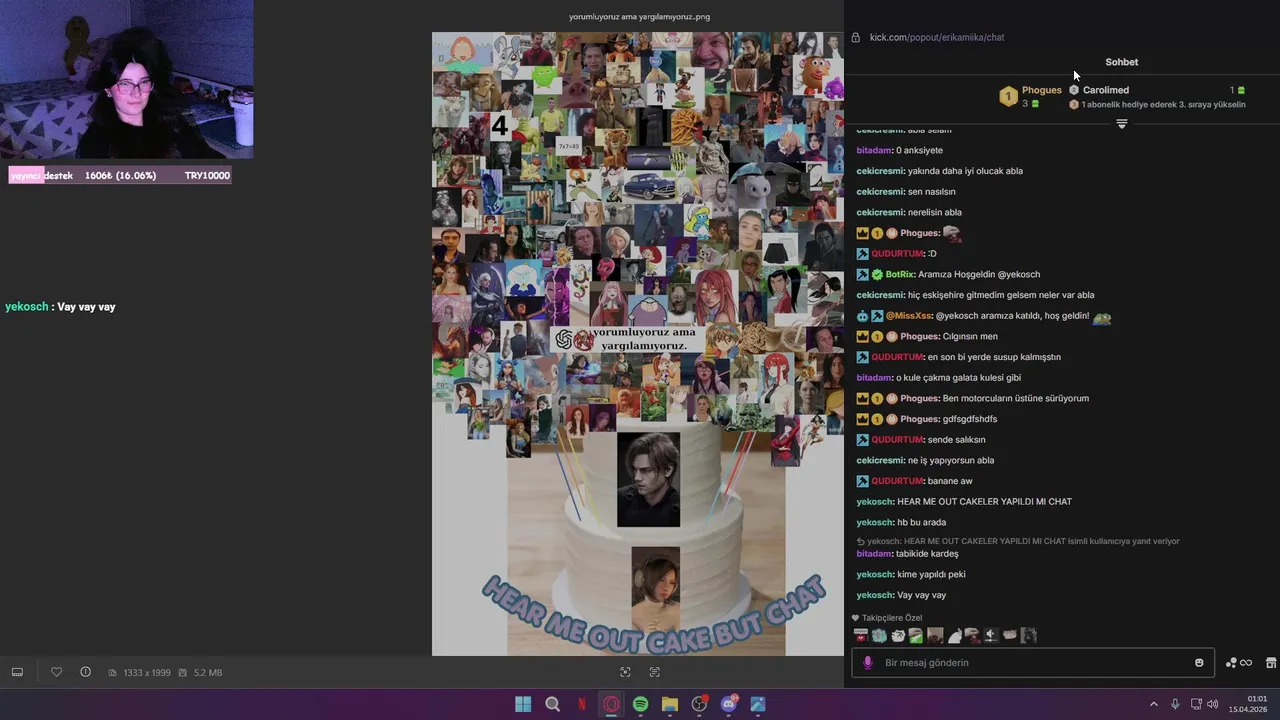Click the microphone icon in system tray

pyautogui.click(x=1175, y=704)
